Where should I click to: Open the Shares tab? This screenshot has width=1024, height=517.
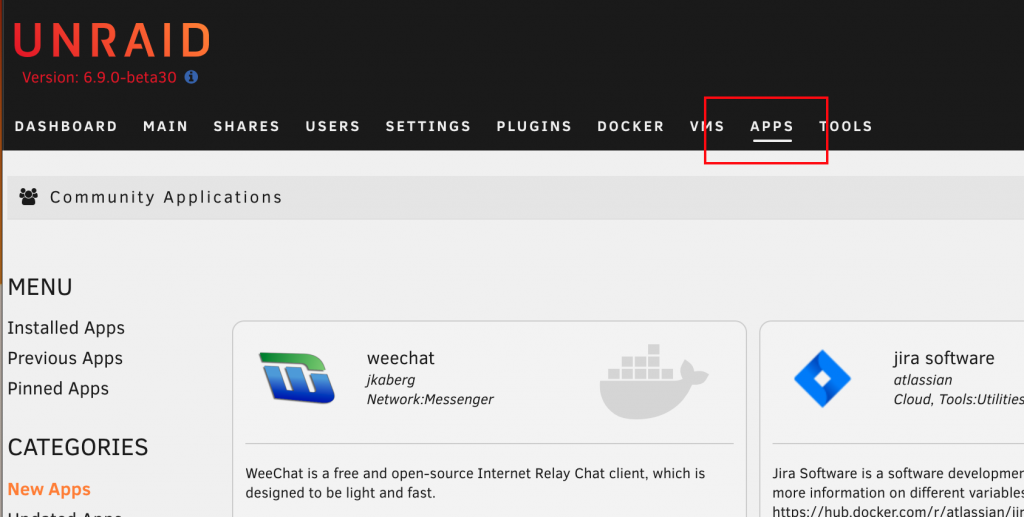point(246,127)
